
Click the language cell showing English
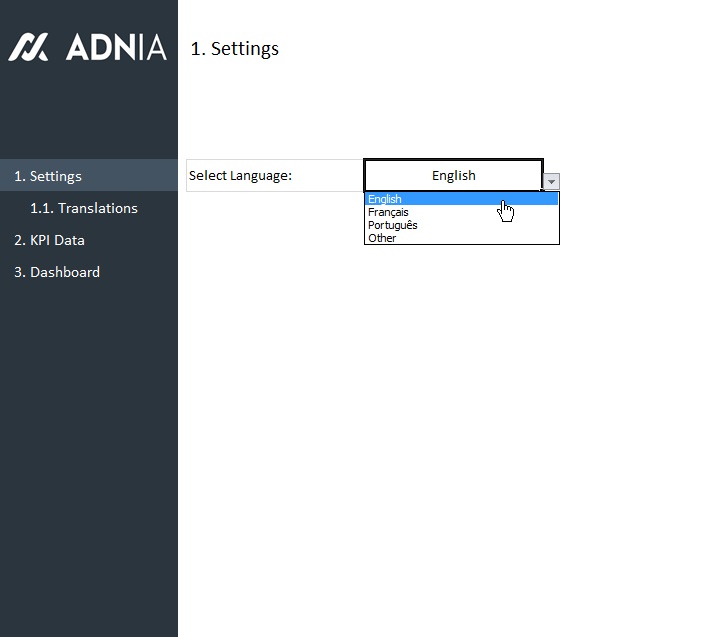[x=453, y=175]
